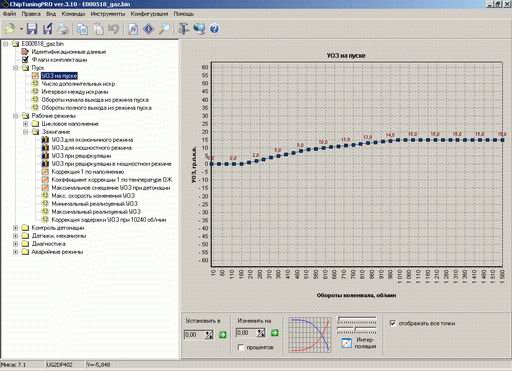Apply Изменить на with green arrow
This screenshot has width=512, height=371.
click(274, 333)
